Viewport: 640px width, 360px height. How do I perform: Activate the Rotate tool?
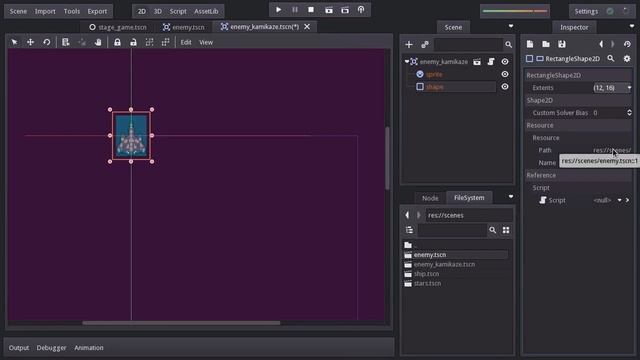pyautogui.click(x=47, y=42)
